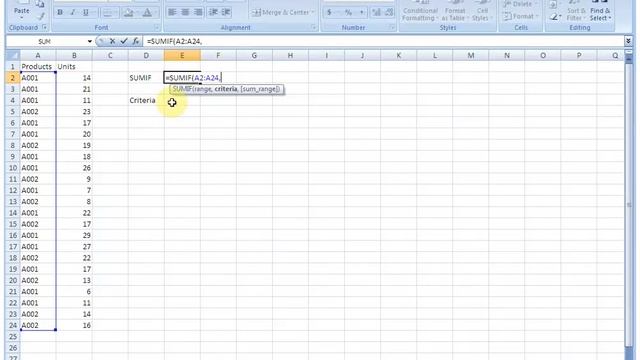Click the Underline icon

(86, 12)
